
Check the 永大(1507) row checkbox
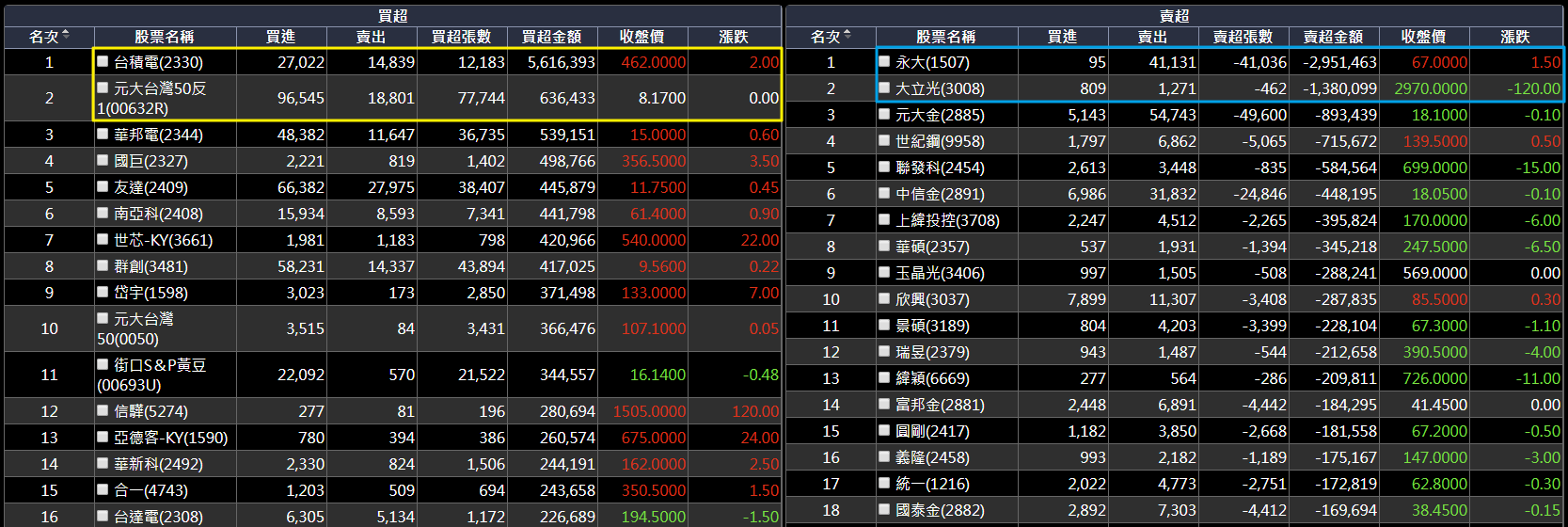tap(884, 61)
